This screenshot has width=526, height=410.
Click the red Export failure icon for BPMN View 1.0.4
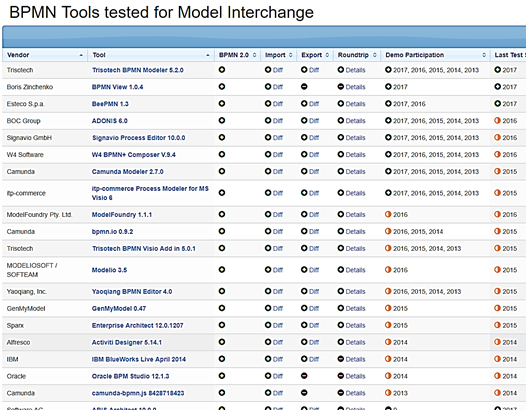pyautogui.click(x=304, y=87)
